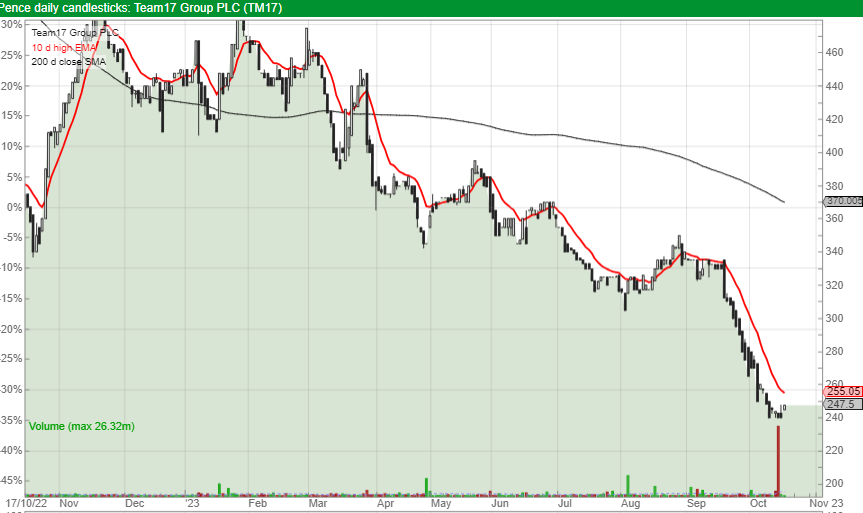Screen dimensions: 863x513
Task: Click the tall red October volume bar
Action: click(778, 459)
